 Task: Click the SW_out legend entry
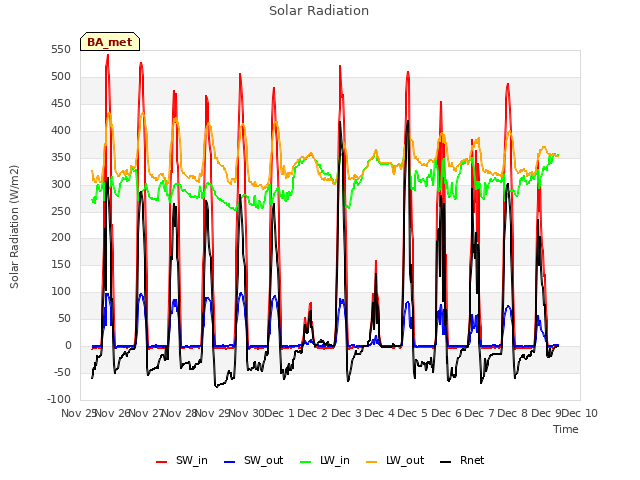pos(253,460)
